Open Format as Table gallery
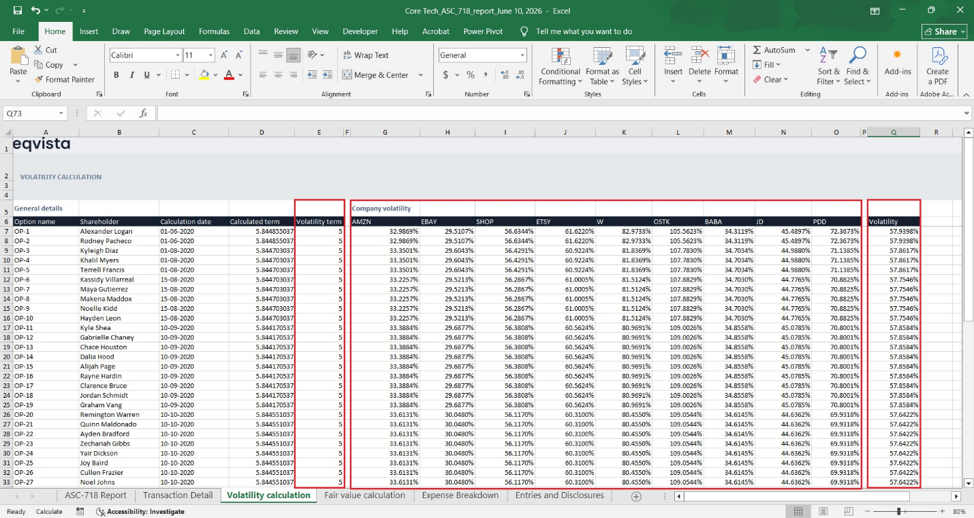The image size is (974, 518). click(602, 66)
